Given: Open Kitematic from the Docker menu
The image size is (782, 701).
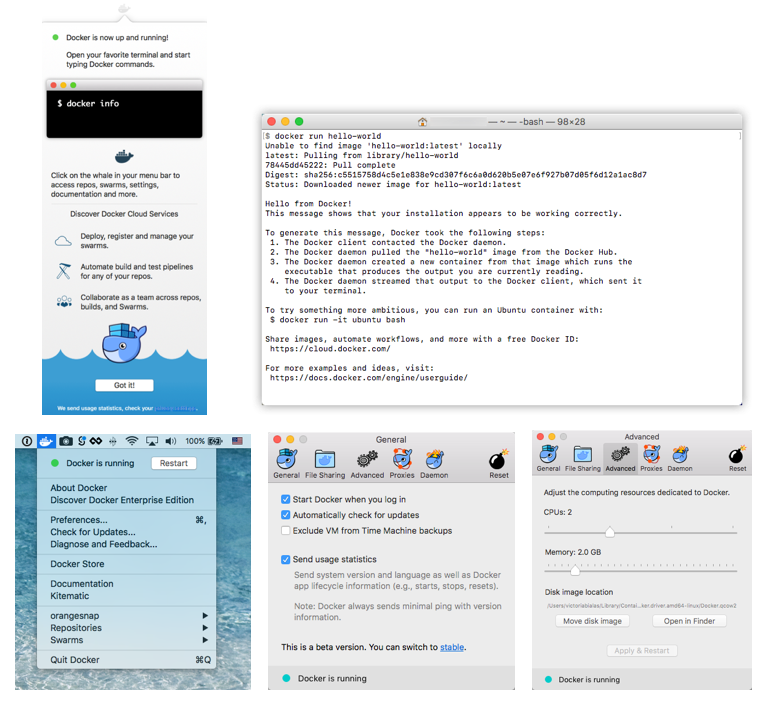Looking at the screenshot, I should (127, 596).
